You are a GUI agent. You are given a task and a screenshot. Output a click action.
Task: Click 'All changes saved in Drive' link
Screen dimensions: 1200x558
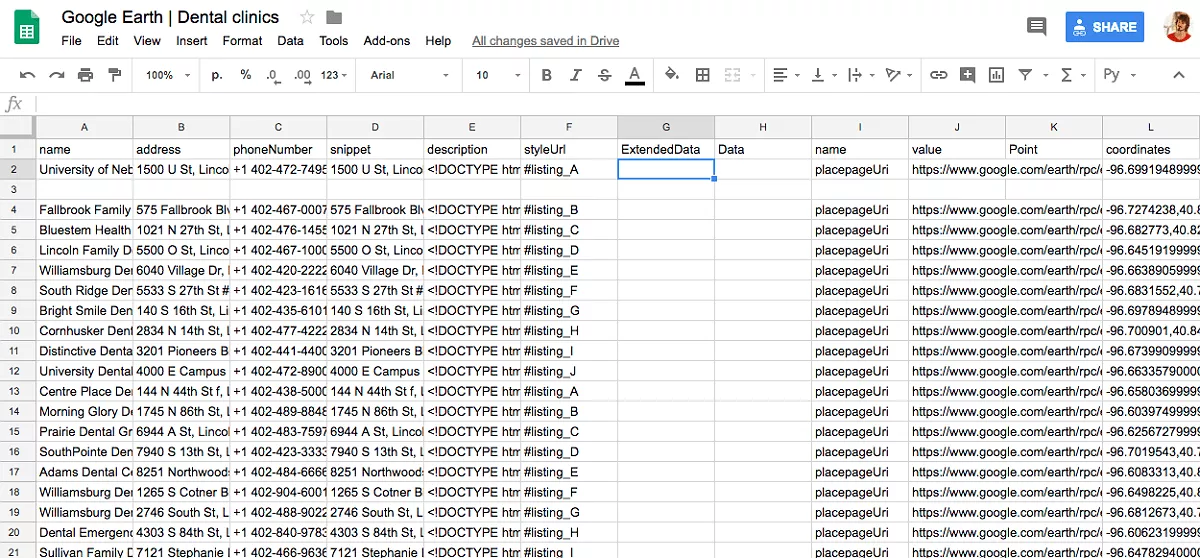545,41
